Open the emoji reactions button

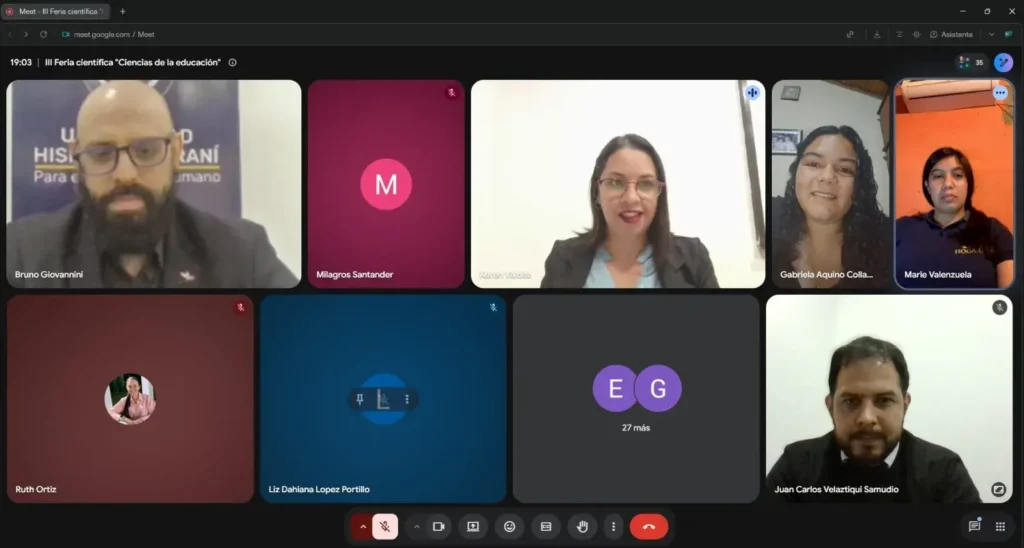point(509,526)
